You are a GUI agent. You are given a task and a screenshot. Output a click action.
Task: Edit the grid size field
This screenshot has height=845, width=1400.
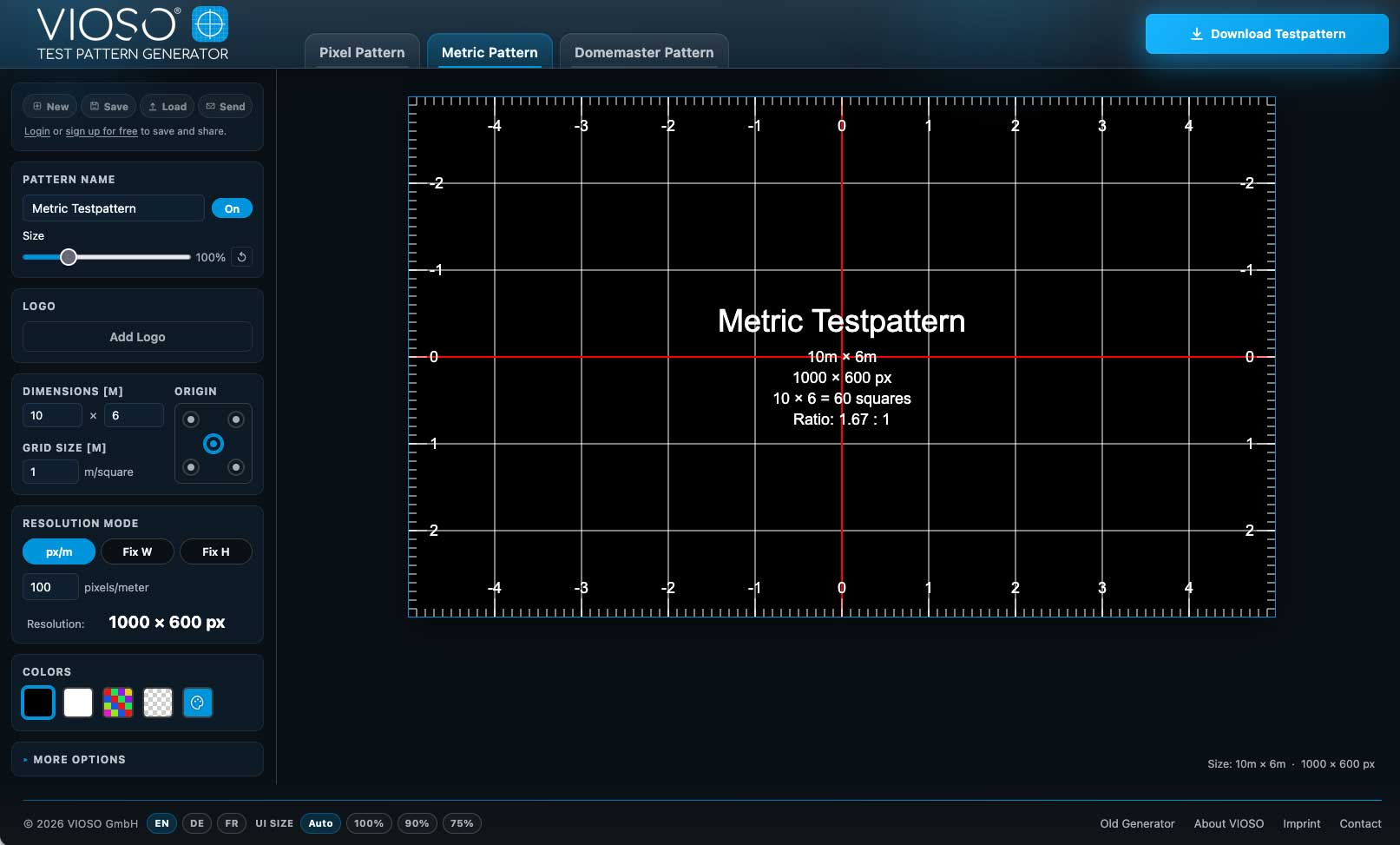tap(50, 472)
